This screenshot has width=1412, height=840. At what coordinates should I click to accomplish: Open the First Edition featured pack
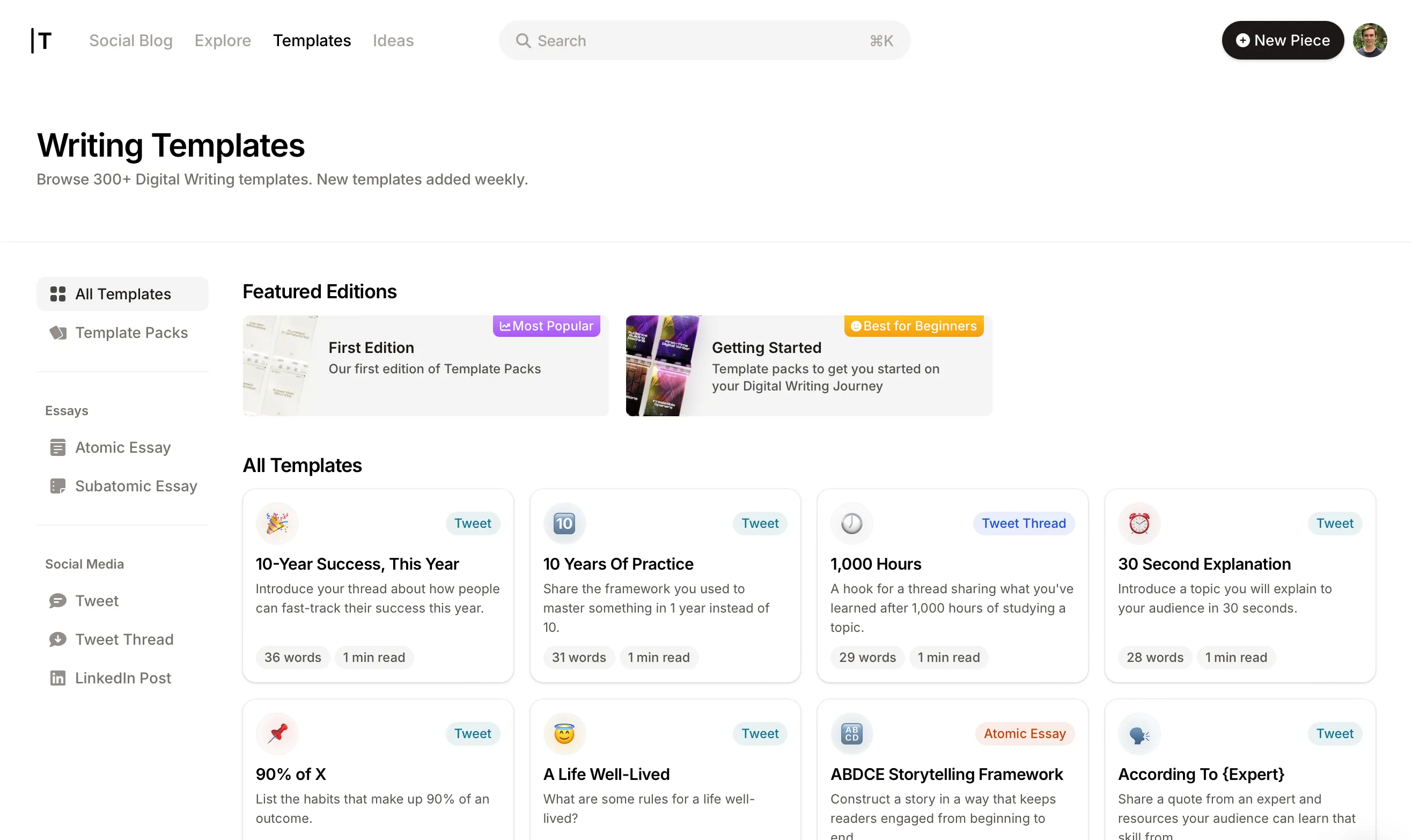(x=425, y=366)
